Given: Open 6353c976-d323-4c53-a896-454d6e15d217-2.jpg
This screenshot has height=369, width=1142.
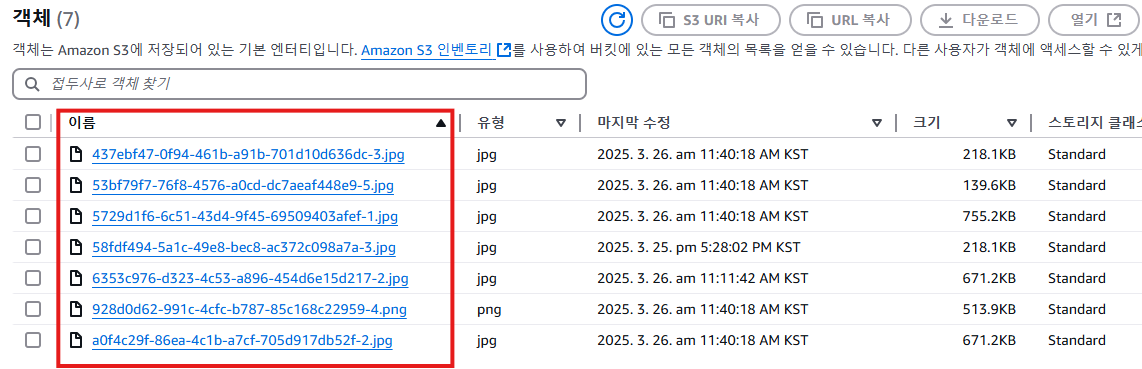Looking at the screenshot, I should 250,278.
